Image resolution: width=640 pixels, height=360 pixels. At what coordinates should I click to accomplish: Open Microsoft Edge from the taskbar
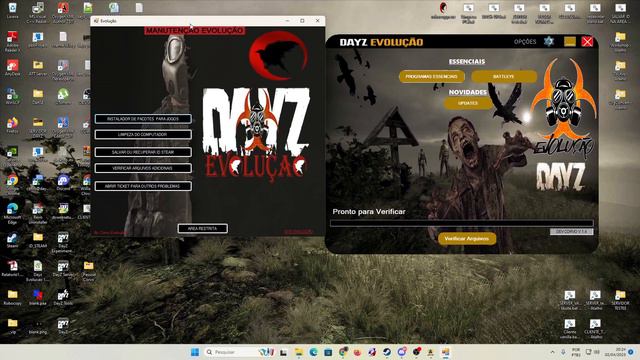(313, 352)
